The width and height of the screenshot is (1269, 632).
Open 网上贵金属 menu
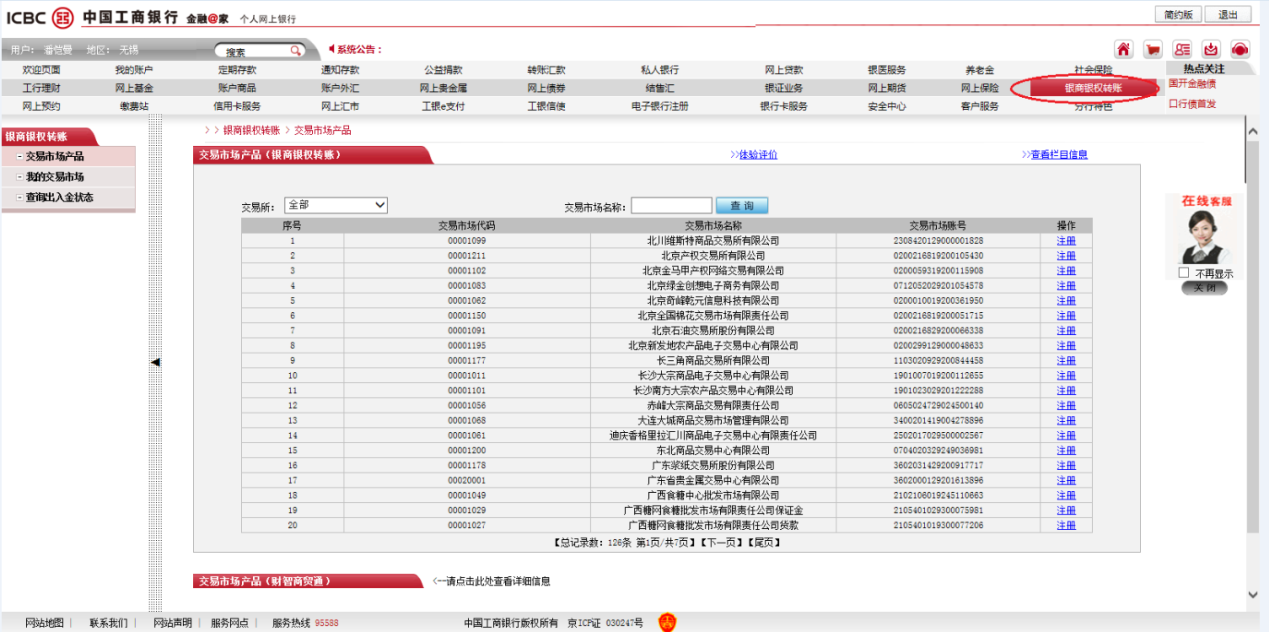click(443, 88)
